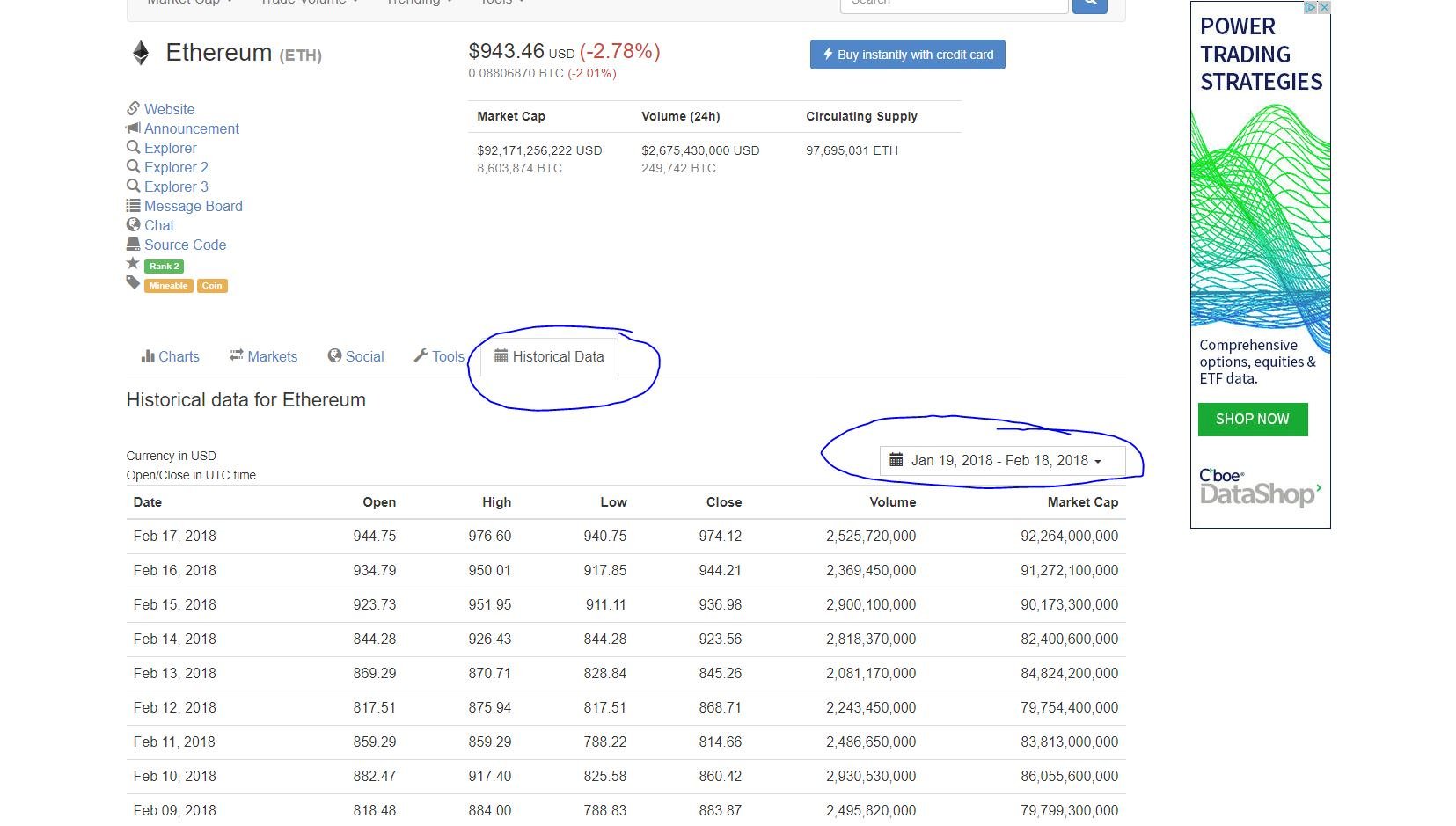Click the $943.46 USD price
The height and width of the screenshot is (826, 1456).
(521, 52)
